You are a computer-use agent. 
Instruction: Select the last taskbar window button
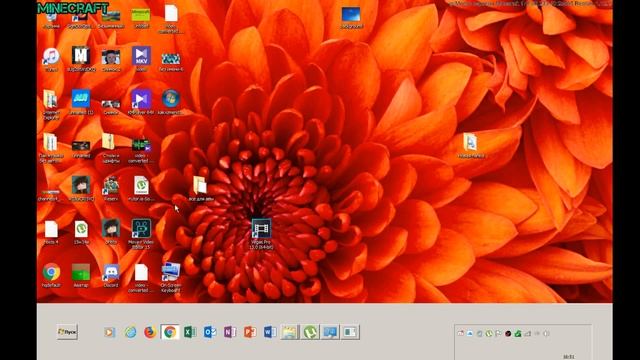(350, 332)
